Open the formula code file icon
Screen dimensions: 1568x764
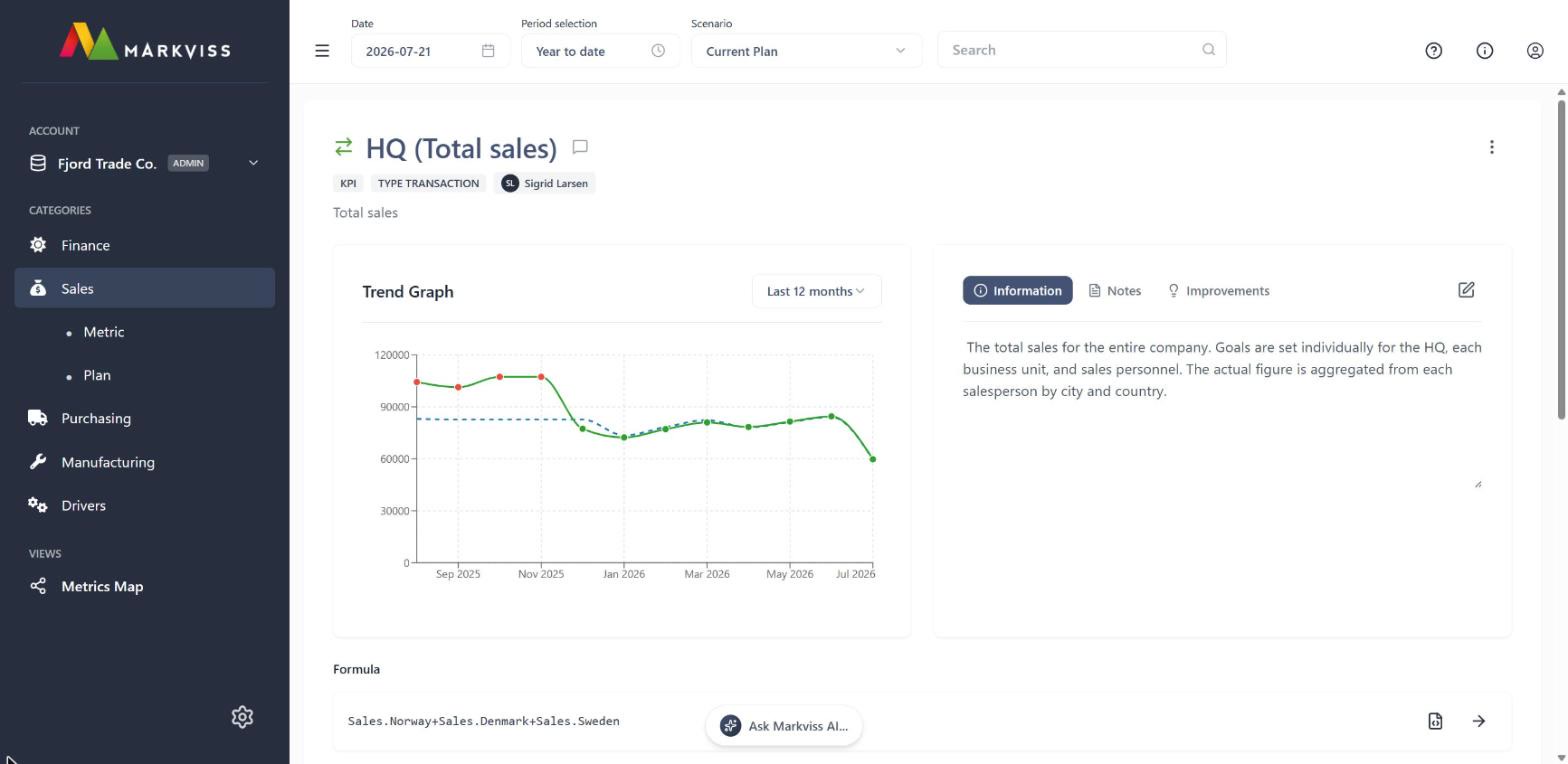click(1435, 721)
